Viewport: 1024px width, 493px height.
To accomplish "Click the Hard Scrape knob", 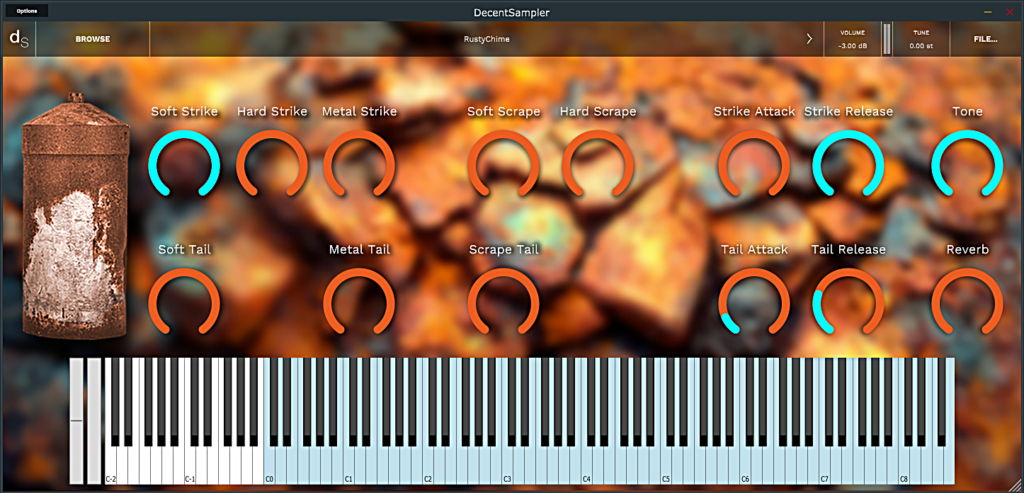I will coord(598,165).
